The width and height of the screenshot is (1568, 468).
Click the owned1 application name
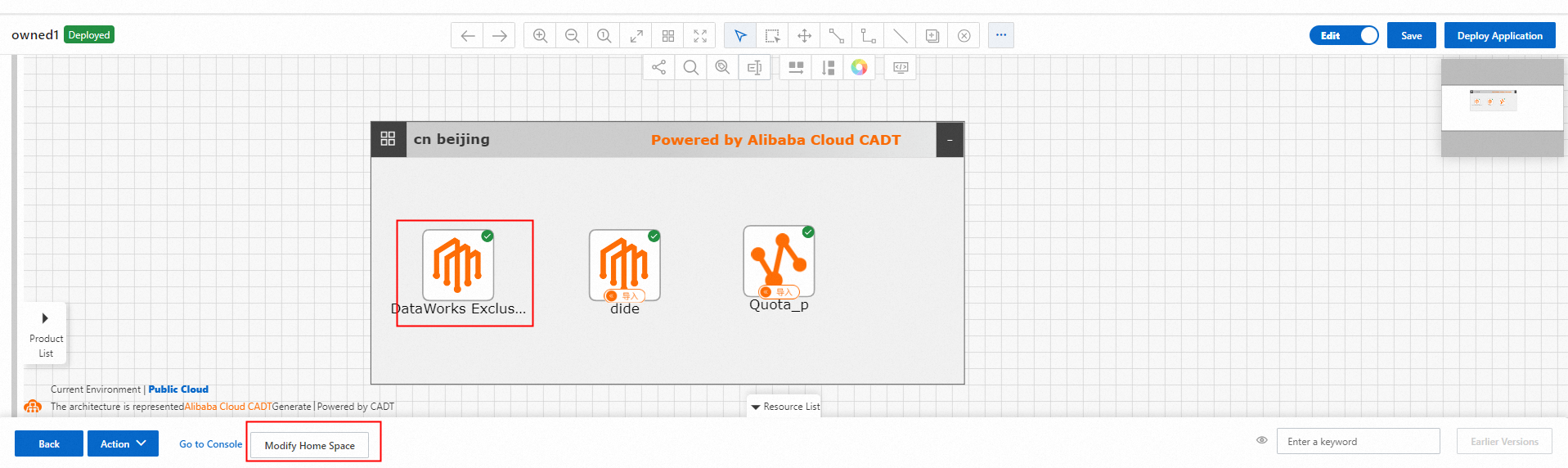(x=35, y=35)
